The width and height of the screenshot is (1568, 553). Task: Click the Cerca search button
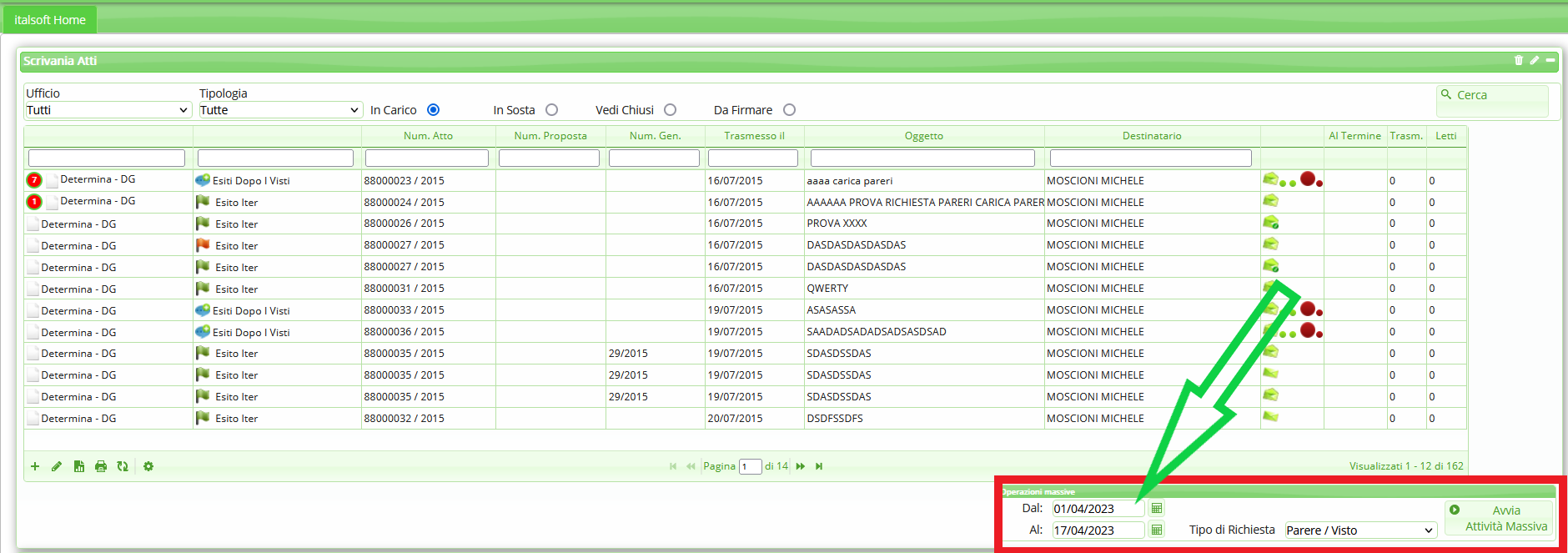1492,96
